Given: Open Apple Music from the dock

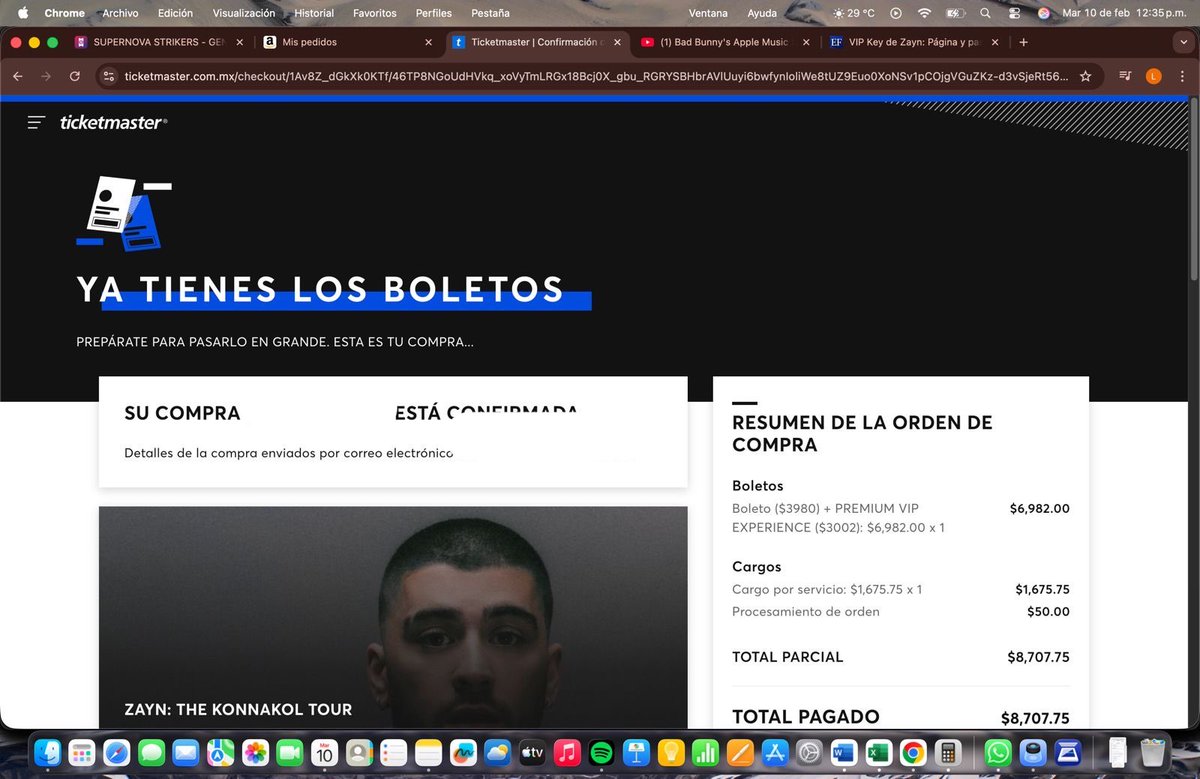Looking at the screenshot, I should [x=566, y=752].
